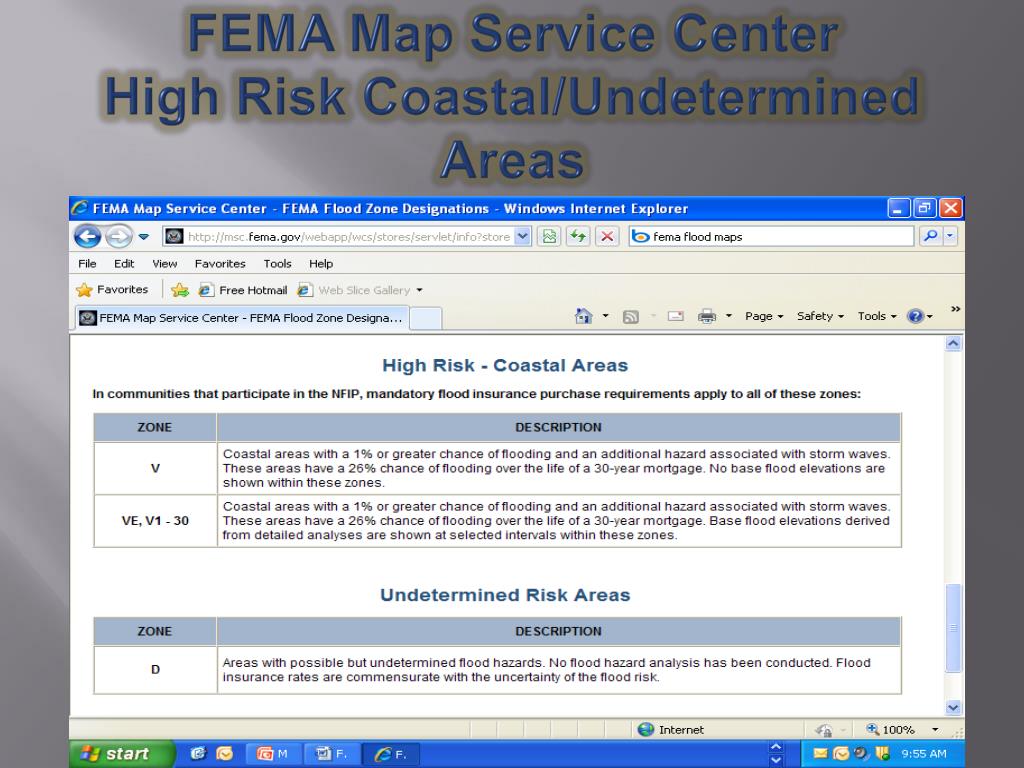1024x768 pixels.
Task: Click the taskbar toolbar down arrow
Action: click(776, 761)
